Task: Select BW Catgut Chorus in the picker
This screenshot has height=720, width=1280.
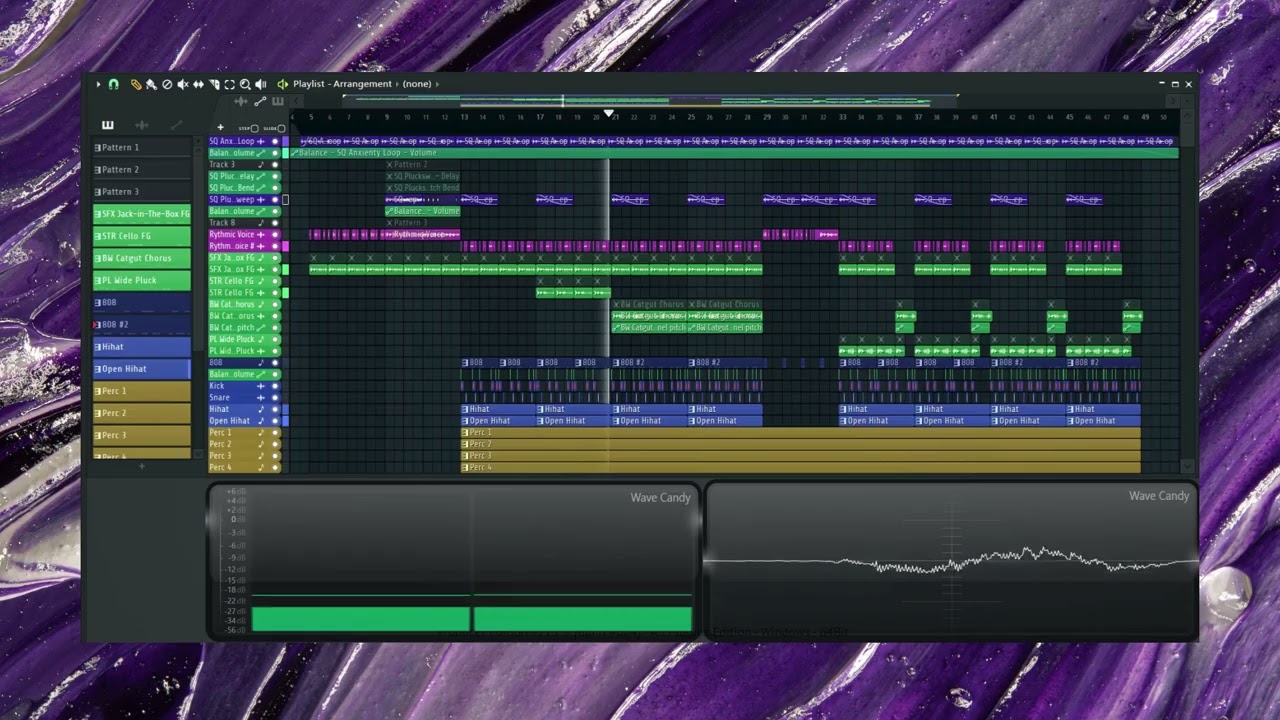Action: pos(142,258)
